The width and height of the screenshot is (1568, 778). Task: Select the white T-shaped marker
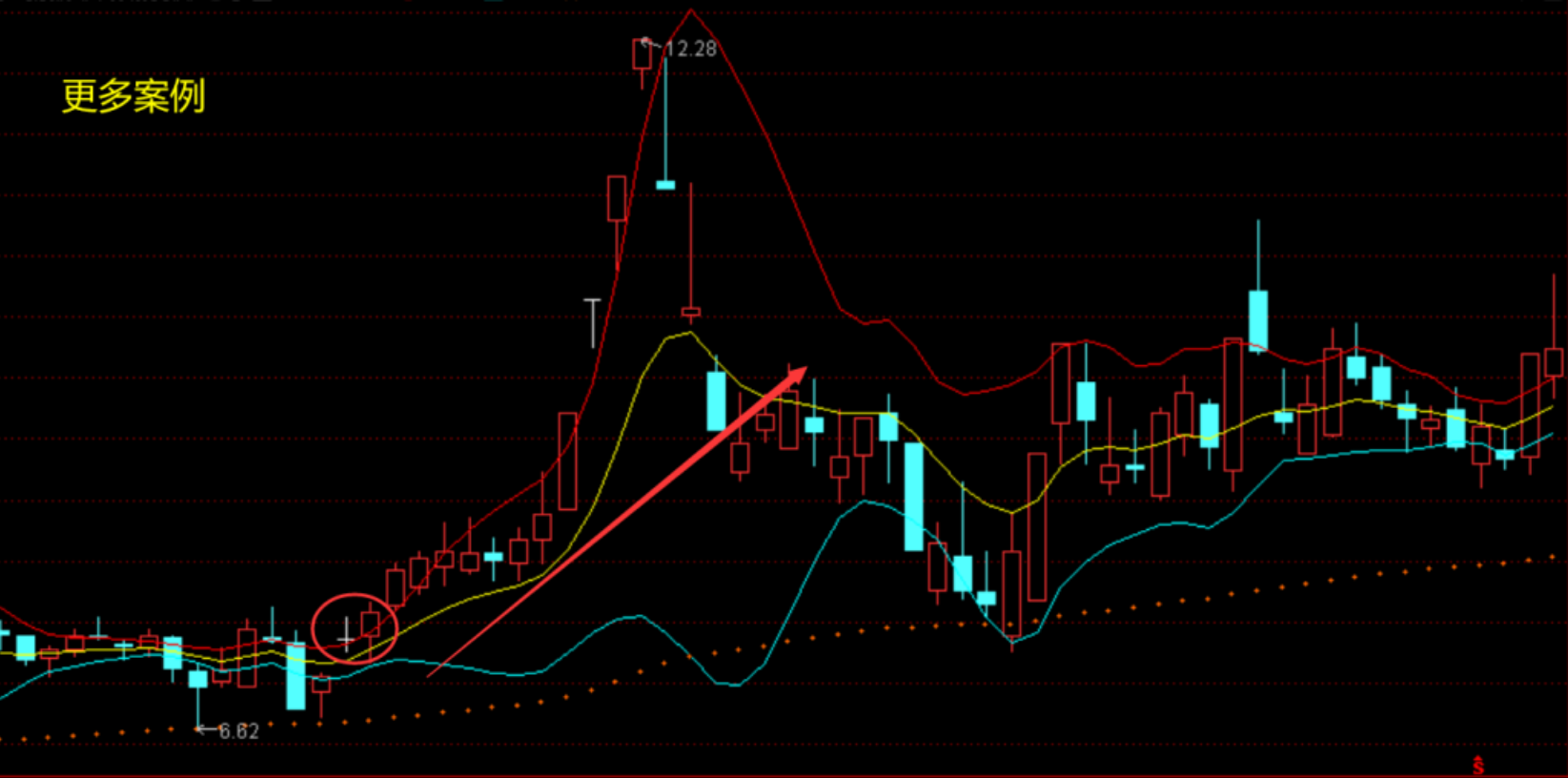[593, 323]
